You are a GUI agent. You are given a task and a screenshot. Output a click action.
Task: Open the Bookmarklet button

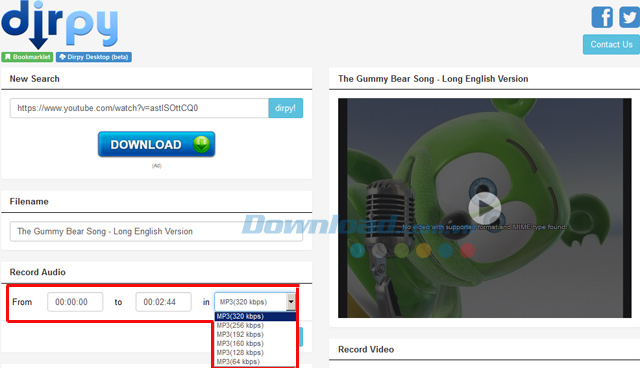(27, 57)
